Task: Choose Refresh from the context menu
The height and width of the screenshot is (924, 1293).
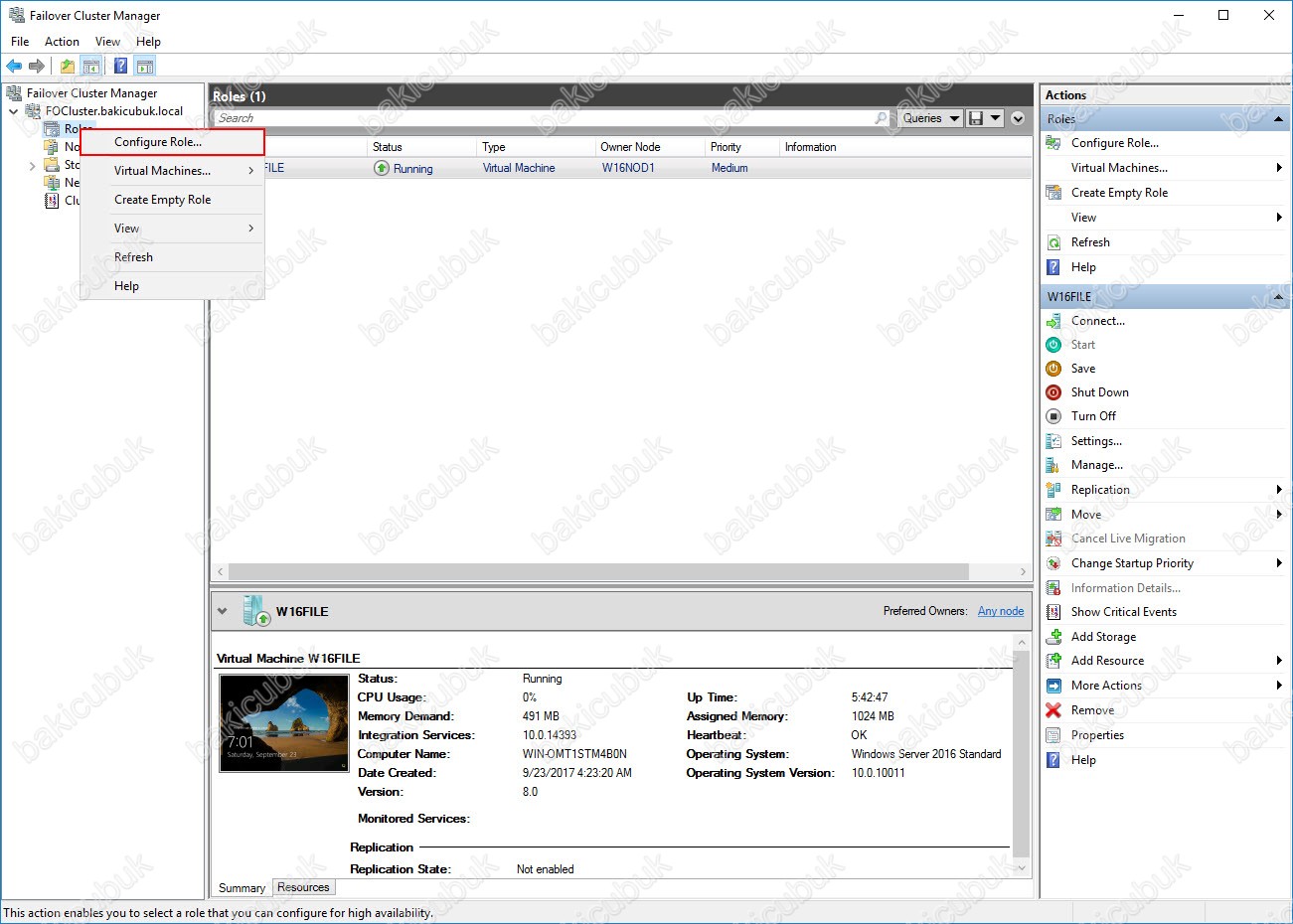Action: pyautogui.click(x=172, y=257)
